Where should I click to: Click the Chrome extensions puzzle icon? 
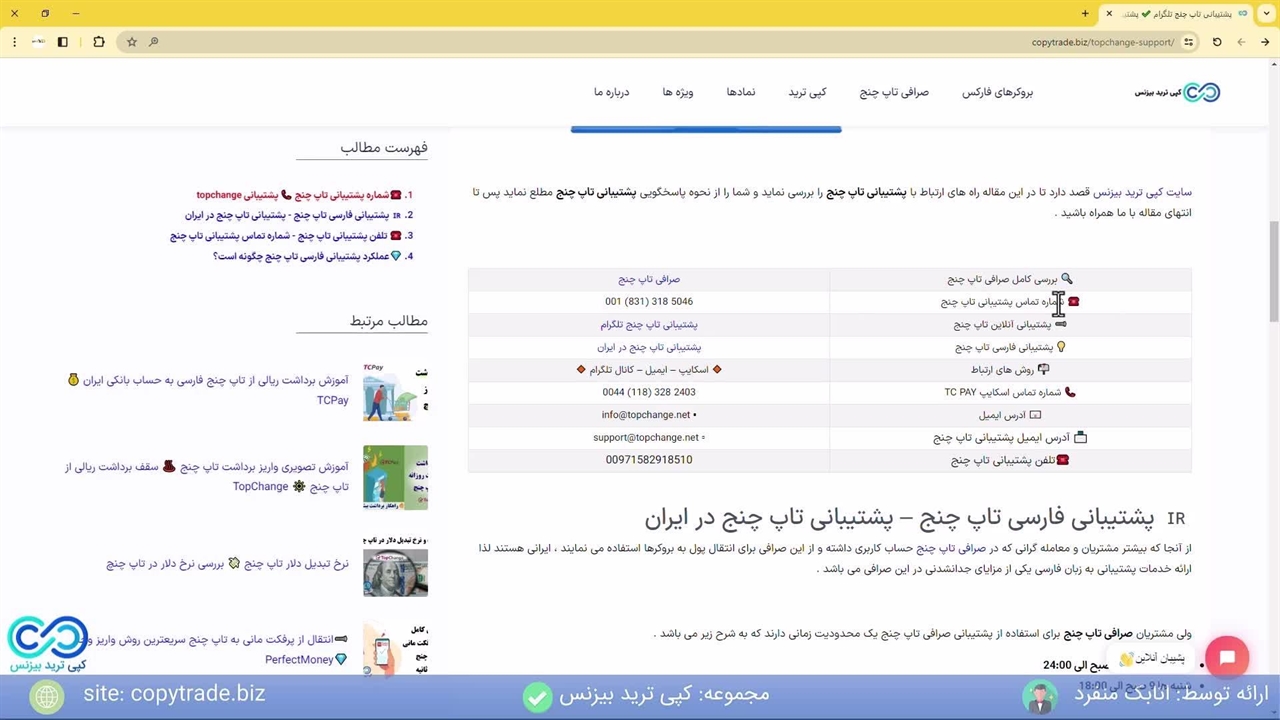98,42
